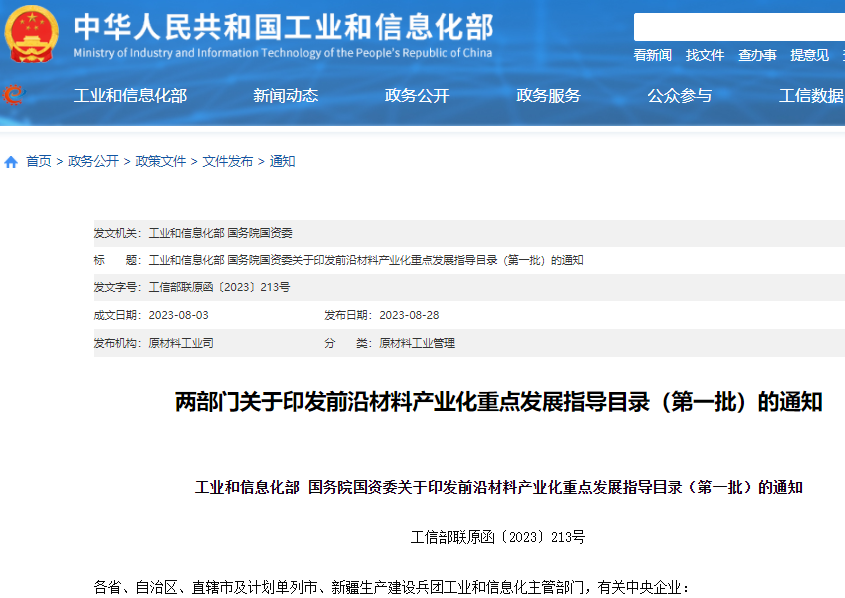
Task: Click the home icon in the breadcrumb
Action: pyautogui.click(x=10, y=160)
